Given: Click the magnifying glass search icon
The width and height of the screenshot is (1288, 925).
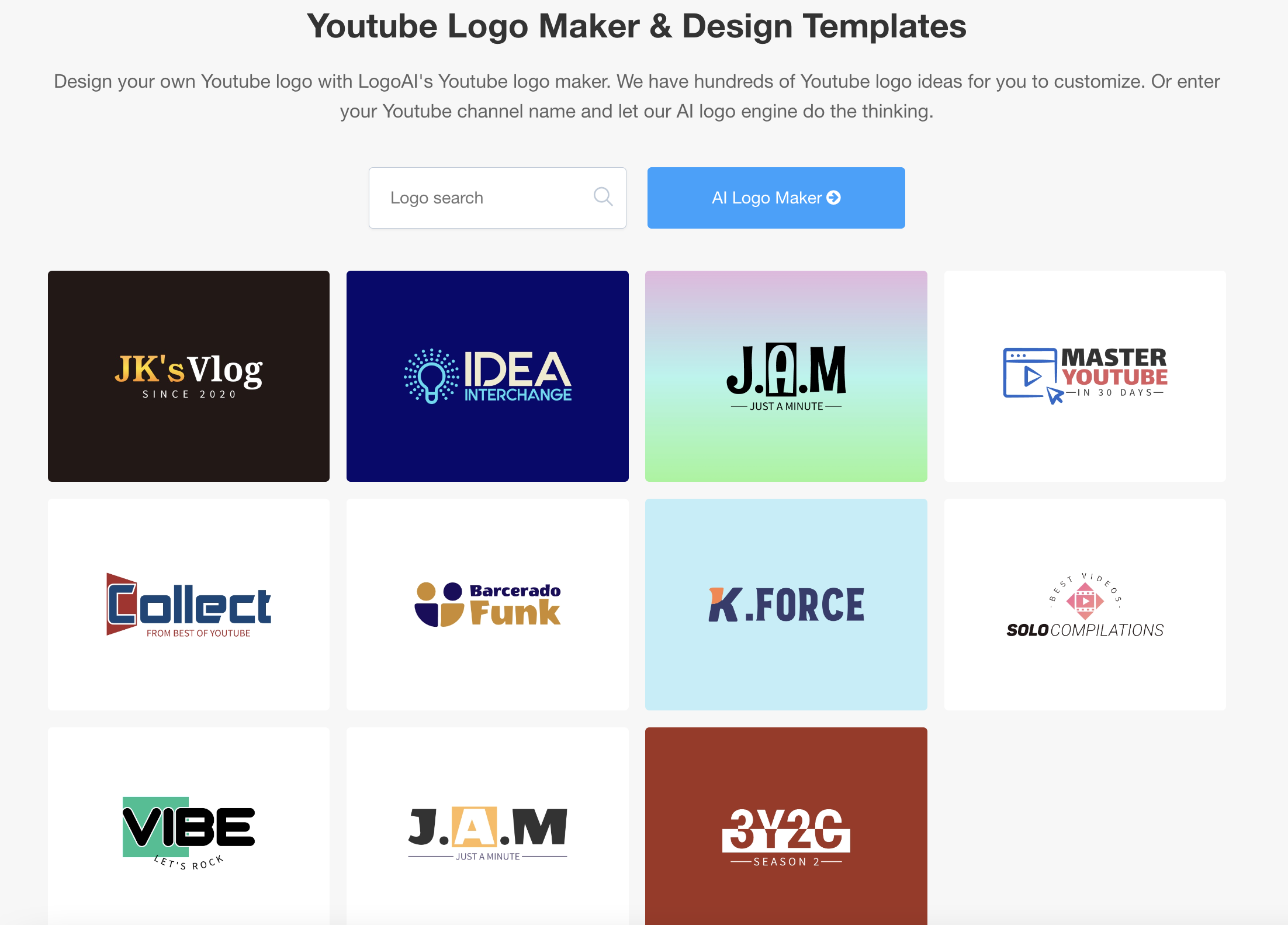Looking at the screenshot, I should (603, 197).
